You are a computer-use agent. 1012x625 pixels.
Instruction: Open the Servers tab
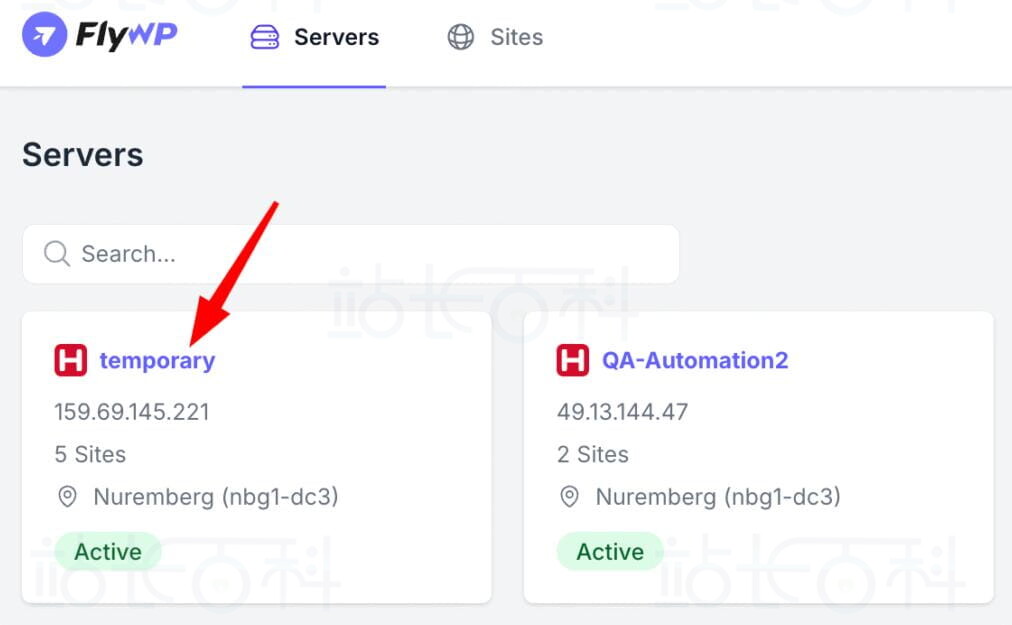[314, 37]
